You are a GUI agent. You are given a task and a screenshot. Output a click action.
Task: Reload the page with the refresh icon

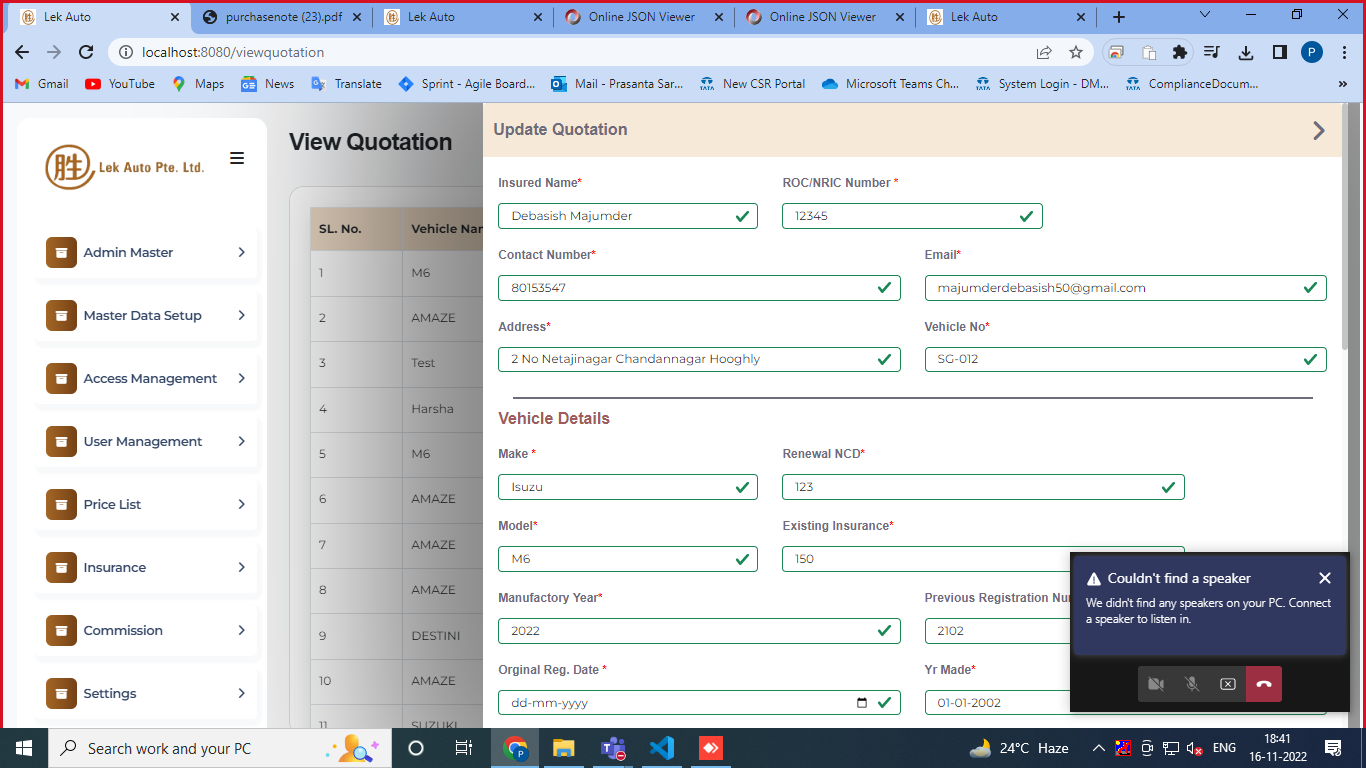pyautogui.click(x=86, y=52)
